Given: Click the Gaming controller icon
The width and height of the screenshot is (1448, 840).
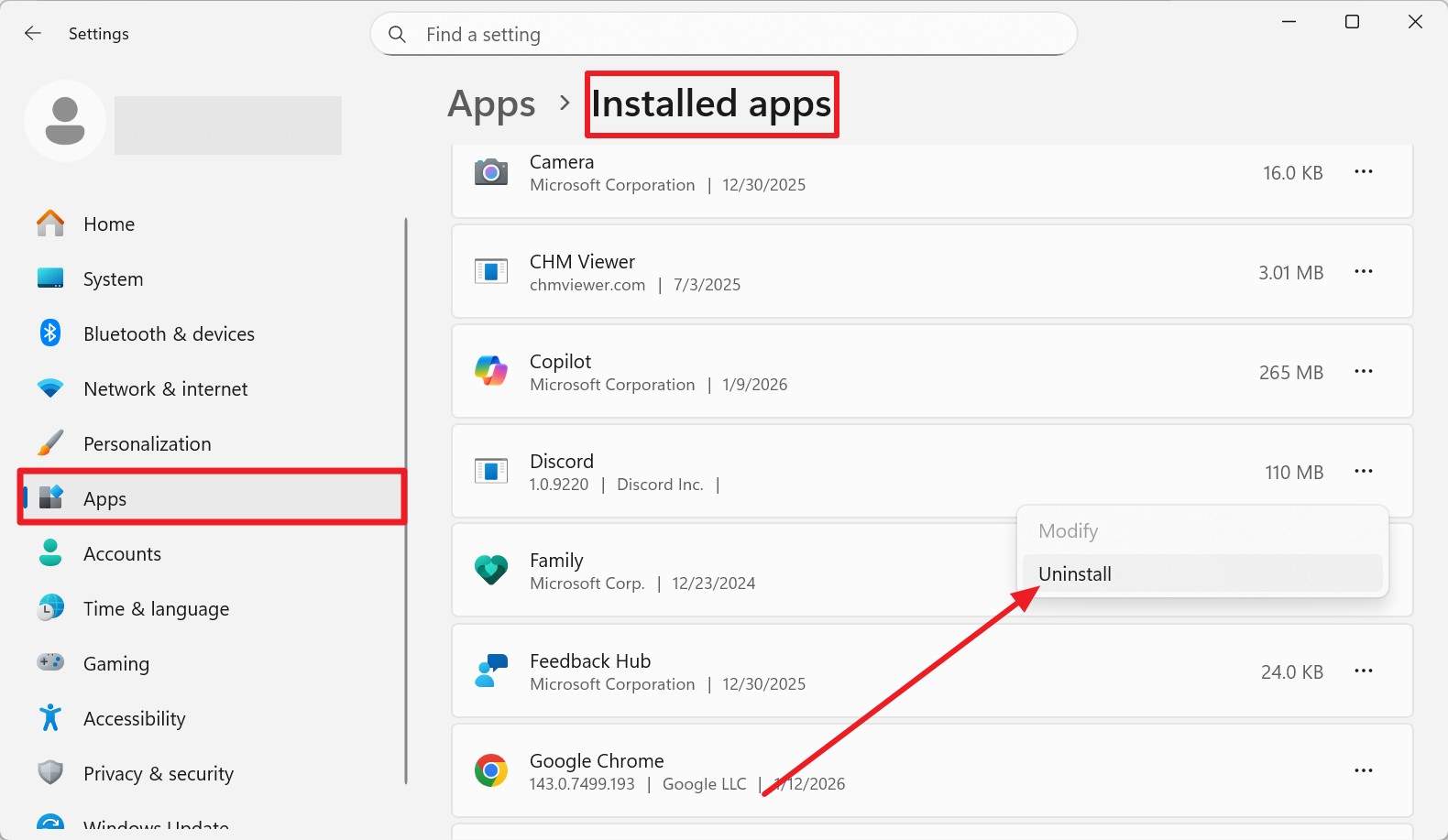Looking at the screenshot, I should [x=50, y=662].
